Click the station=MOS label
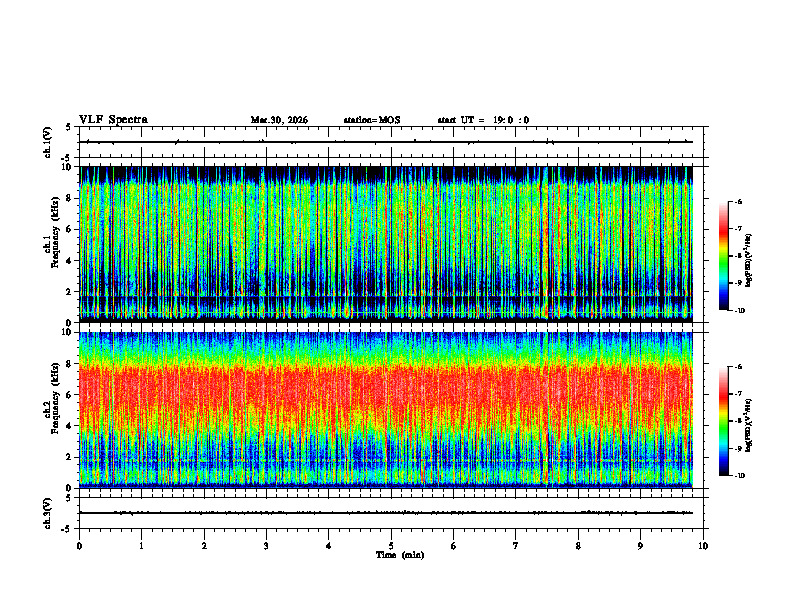792x612 pixels. 372,120
